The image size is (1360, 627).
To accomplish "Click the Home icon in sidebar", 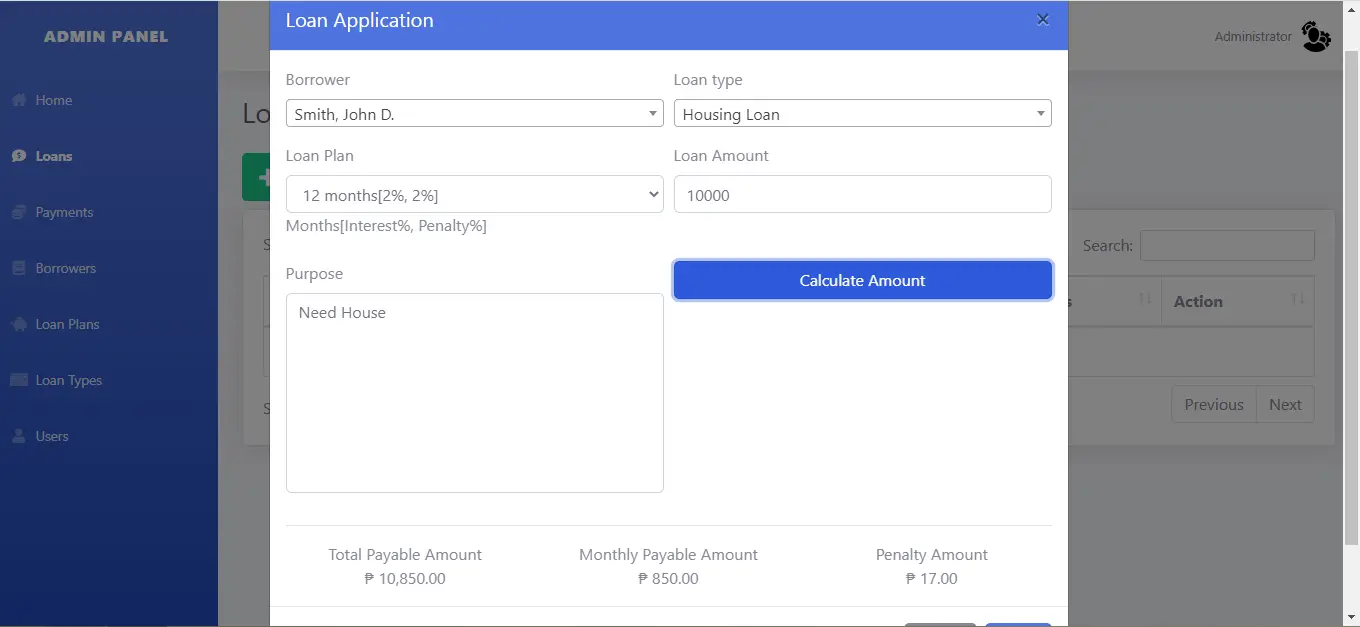I will pyautogui.click(x=18, y=100).
